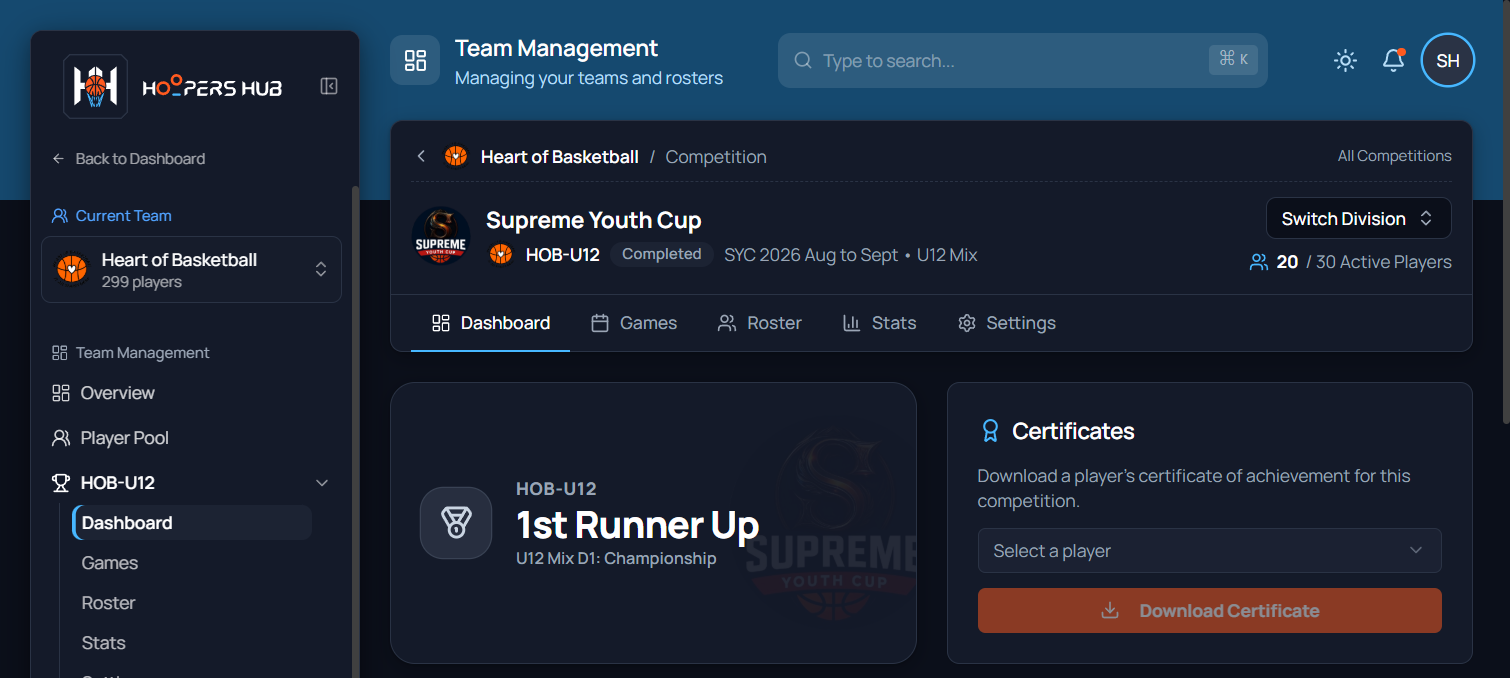1510x678 pixels.
Task: Open the SH user avatar menu
Action: pos(1447,60)
